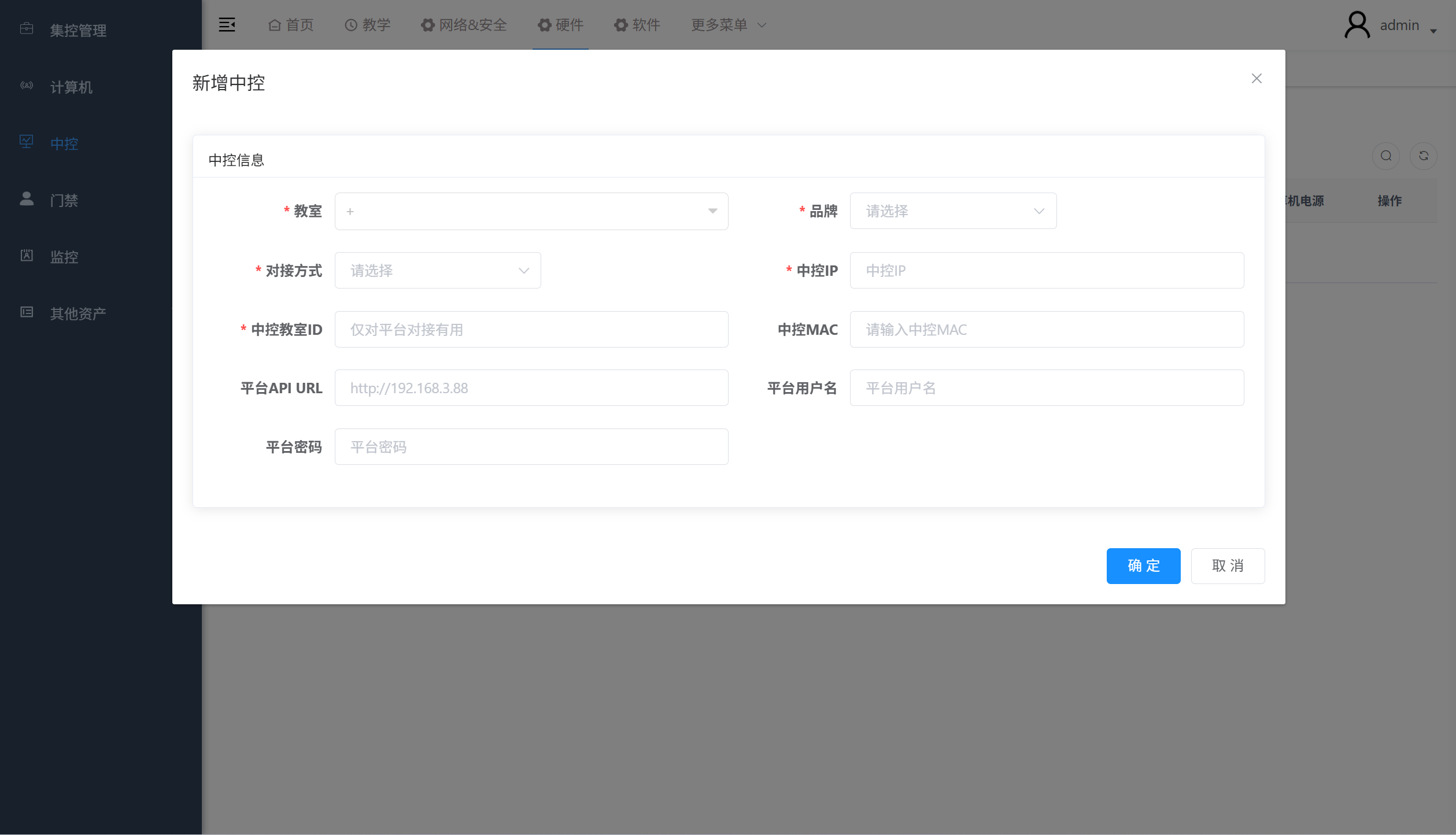Open the 对接方式 dropdown
This screenshot has height=835, width=1456.
[438, 270]
